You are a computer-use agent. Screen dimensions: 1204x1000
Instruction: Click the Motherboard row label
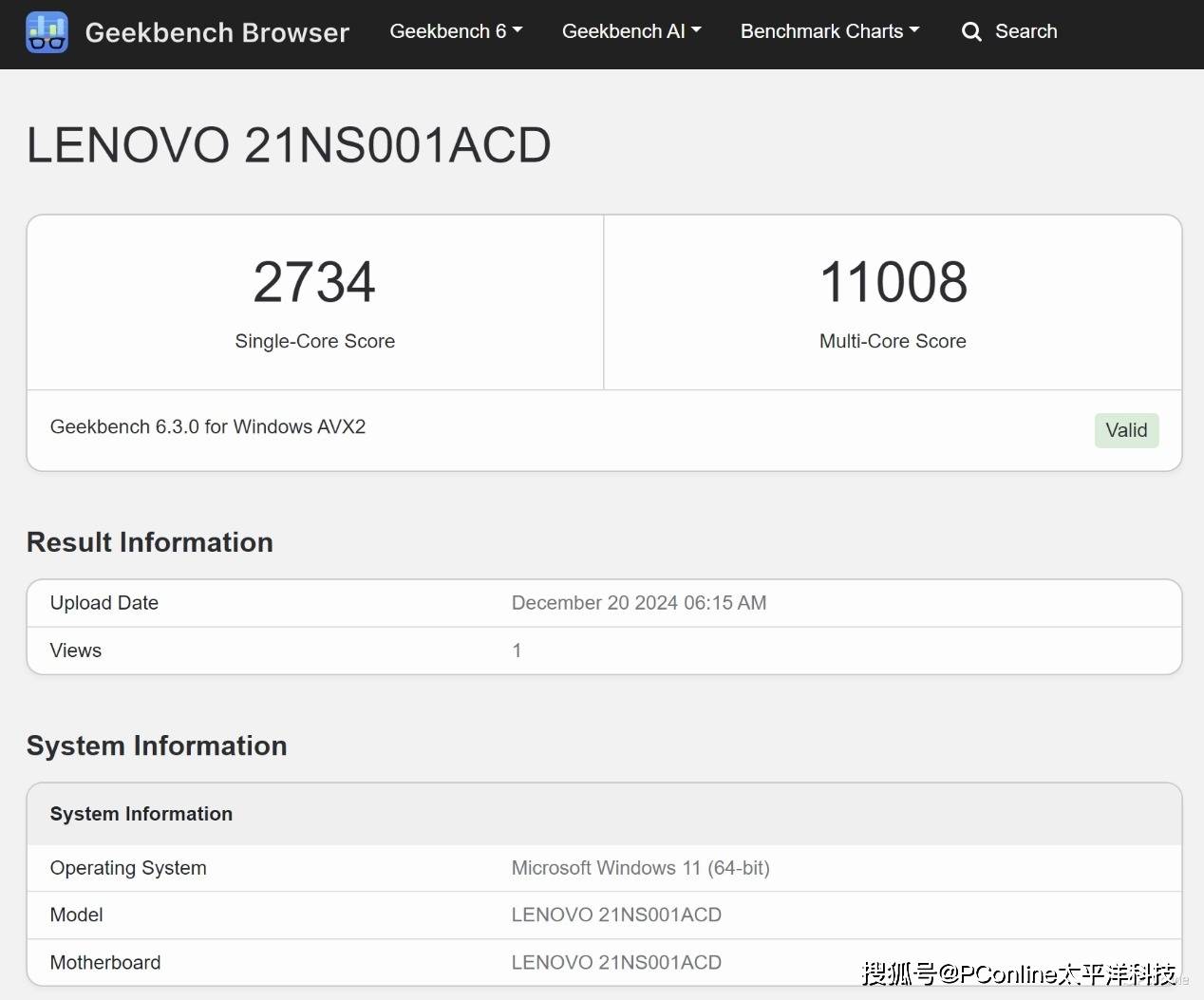(x=105, y=962)
